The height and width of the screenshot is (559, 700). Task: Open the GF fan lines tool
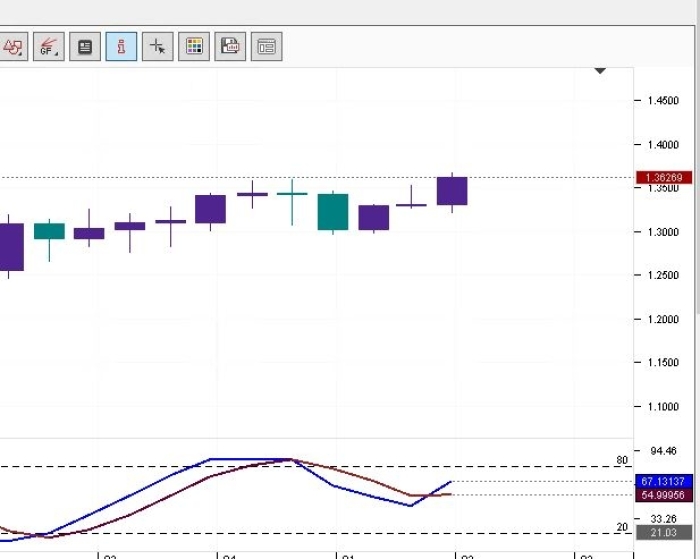coord(49,46)
